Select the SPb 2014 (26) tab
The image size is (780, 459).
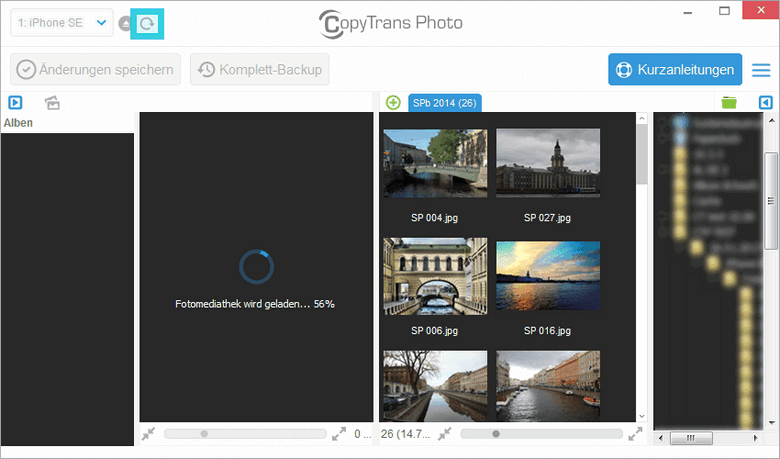tap(445, 103)
